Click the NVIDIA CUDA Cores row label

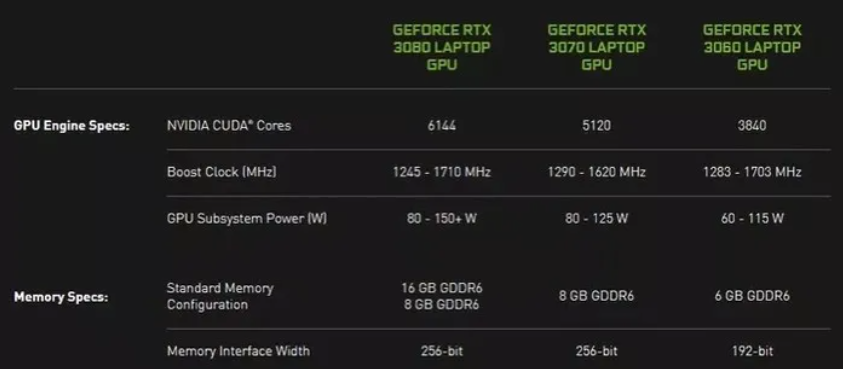[229, 126]
